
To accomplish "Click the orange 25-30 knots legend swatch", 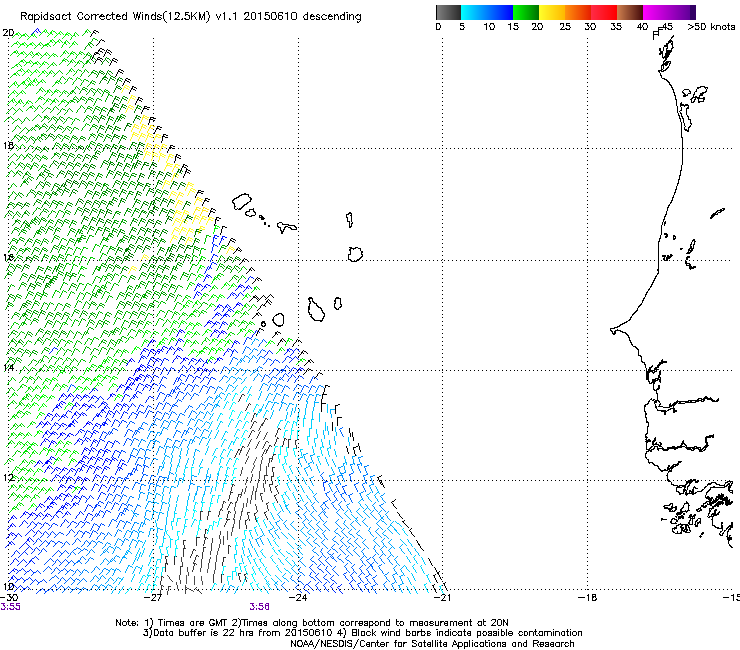I will pos(578,12).
